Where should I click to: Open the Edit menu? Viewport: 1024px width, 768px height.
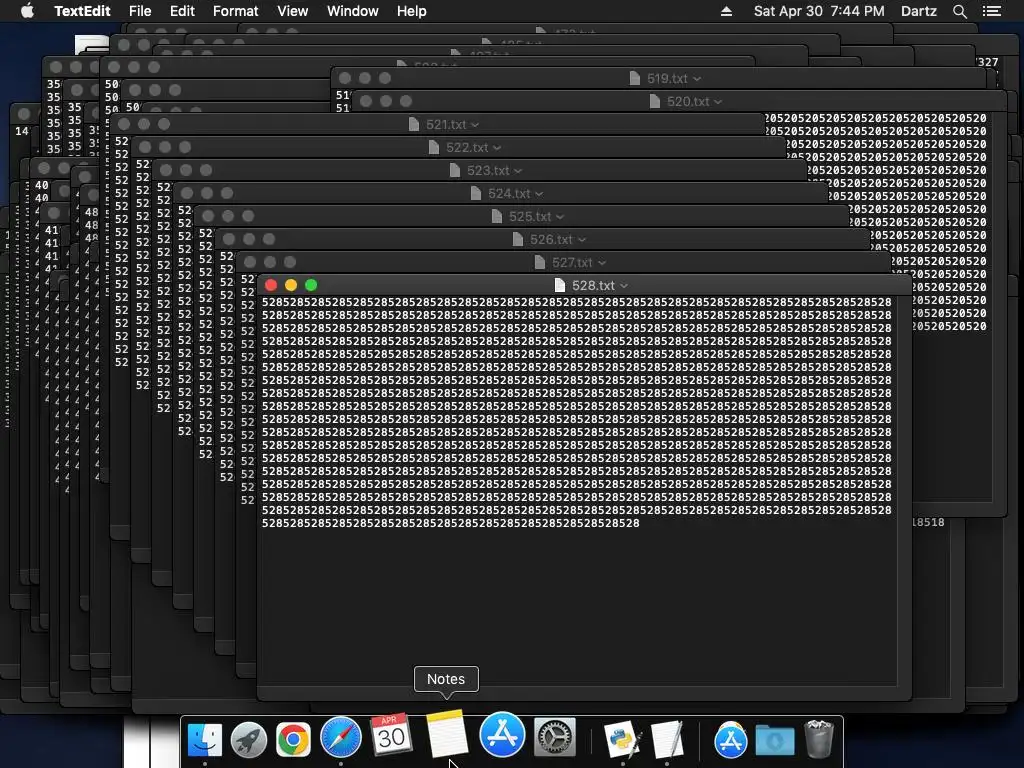click(182, 11)
